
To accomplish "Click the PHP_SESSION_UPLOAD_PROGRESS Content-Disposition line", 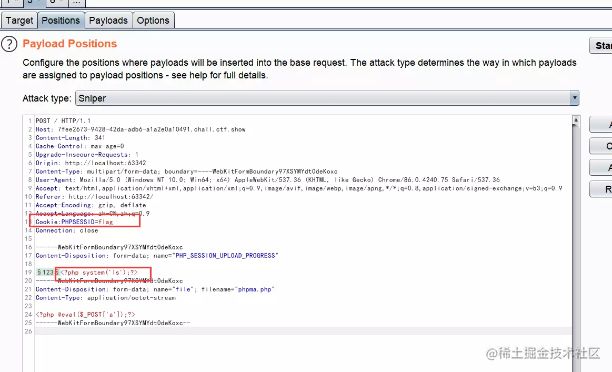I will click(x=157, y=256).
